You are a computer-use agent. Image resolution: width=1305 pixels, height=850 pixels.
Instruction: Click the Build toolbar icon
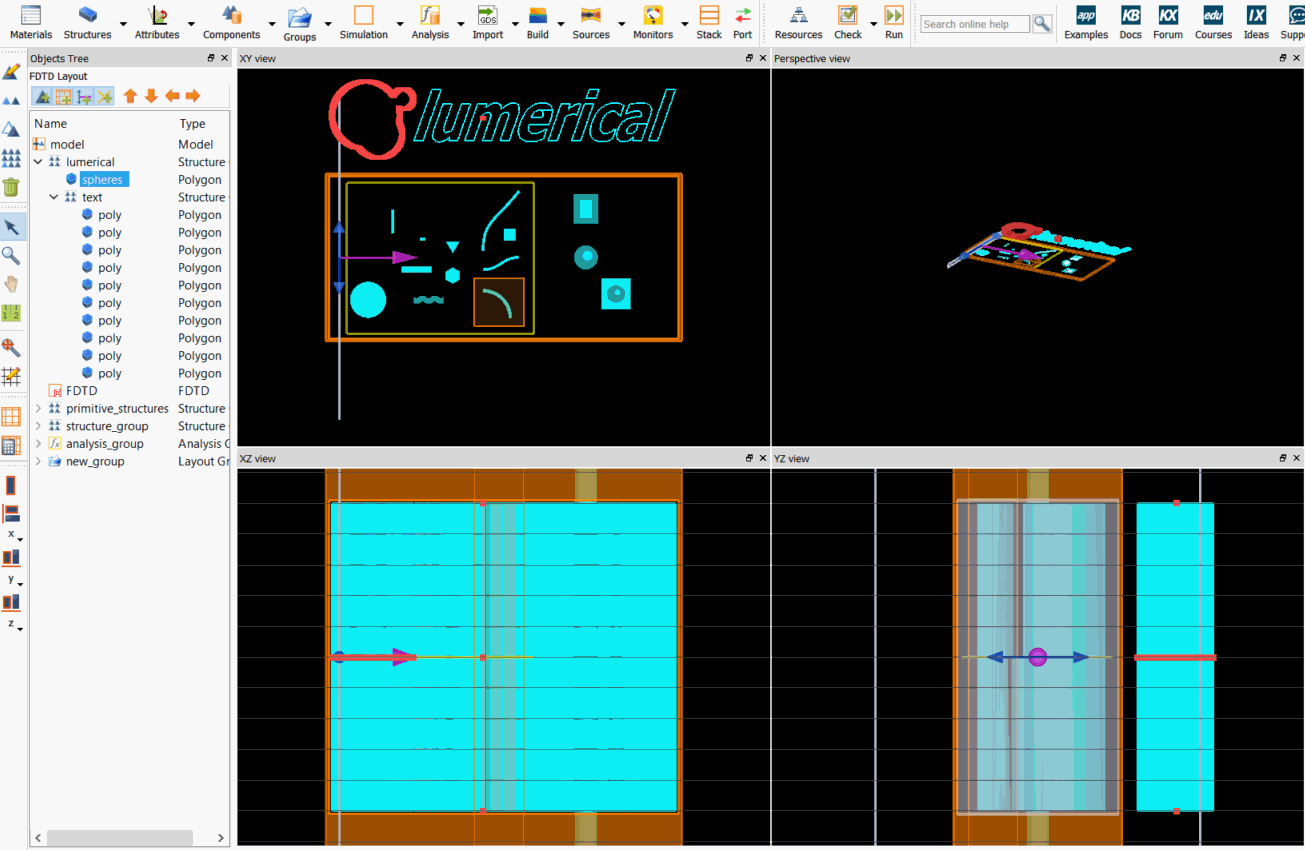pos(538,15)
